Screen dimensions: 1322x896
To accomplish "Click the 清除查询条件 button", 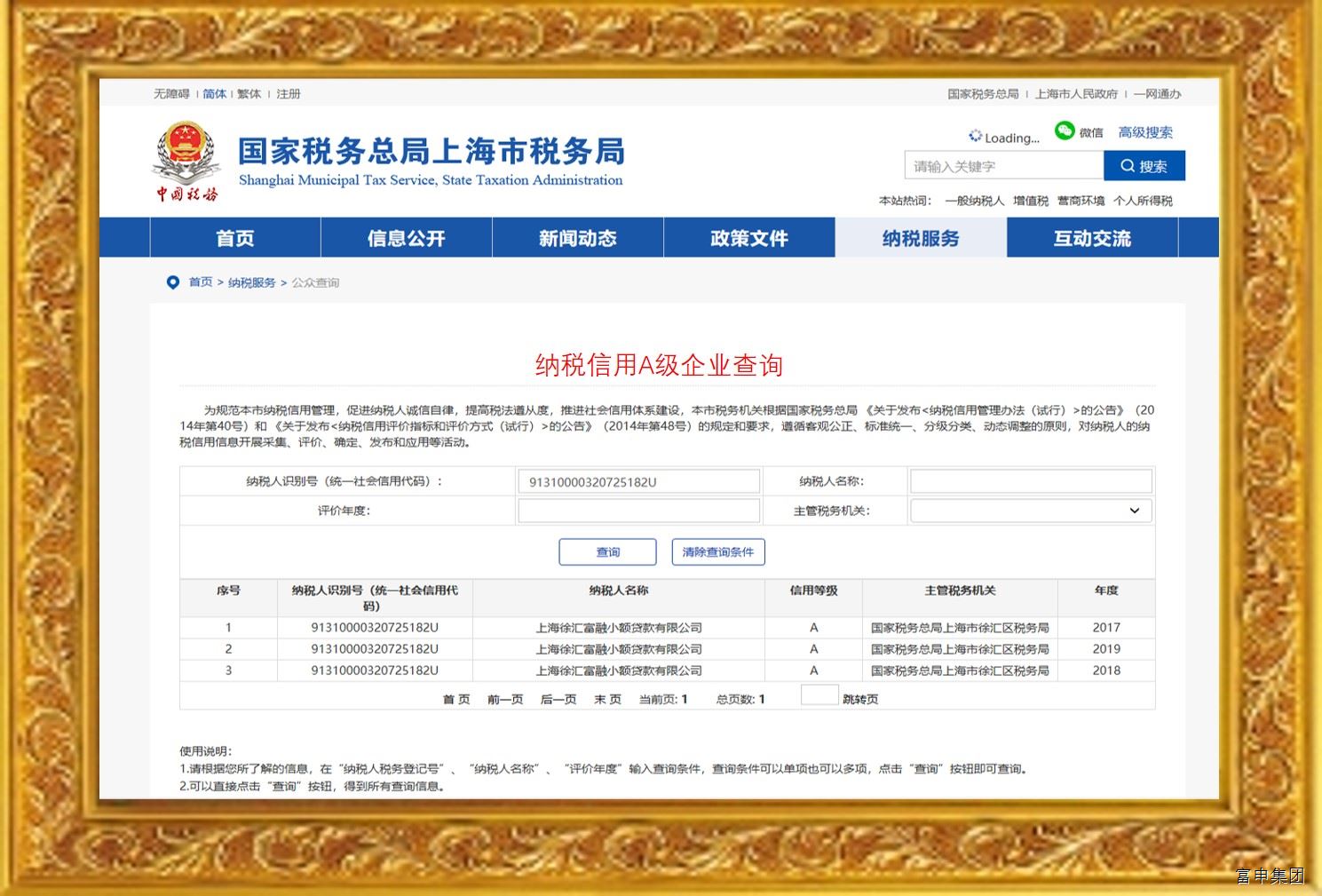I will [x=718, y=552].
